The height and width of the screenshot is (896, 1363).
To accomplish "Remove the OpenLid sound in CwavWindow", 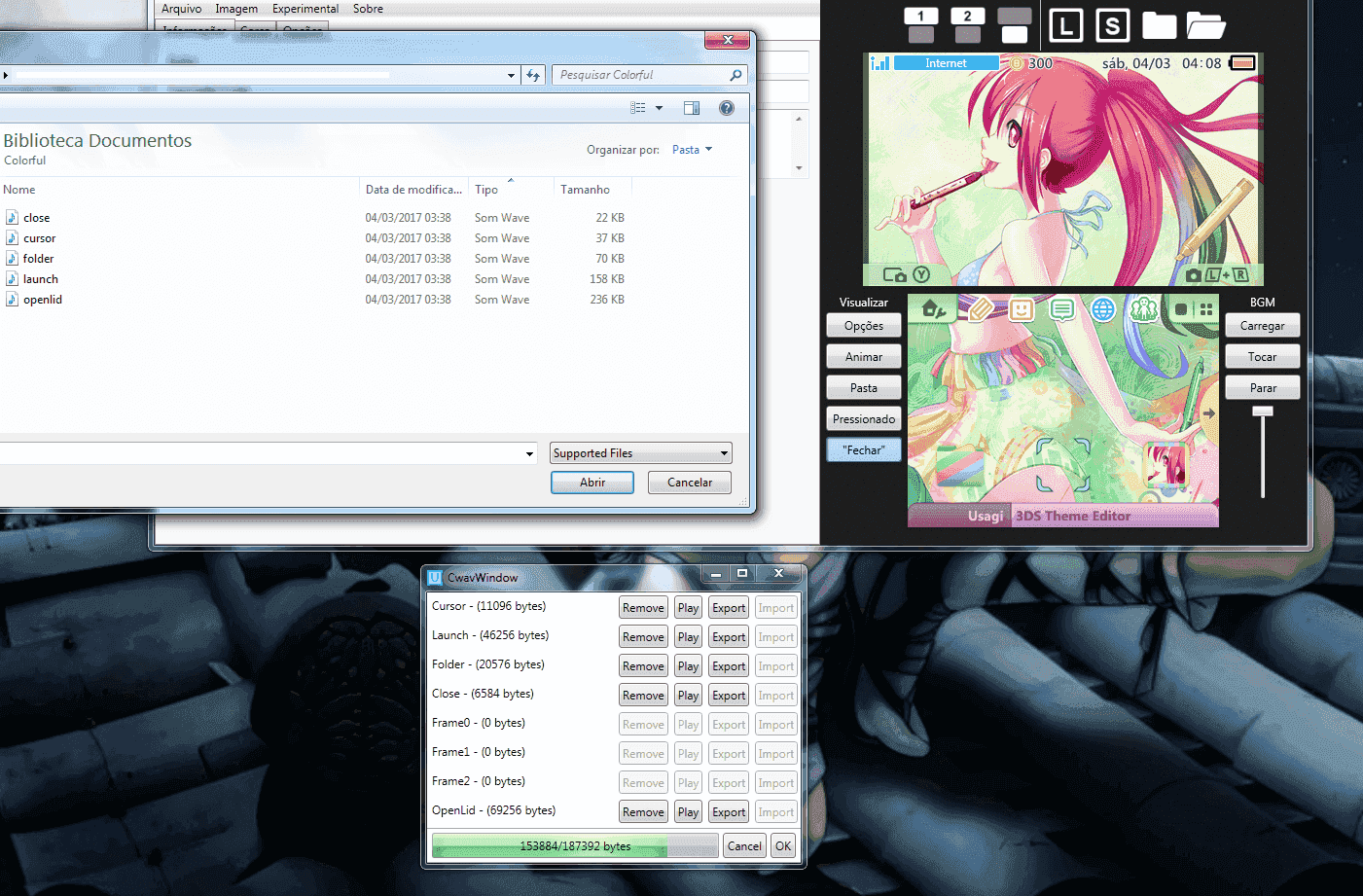I will [643, 812].
